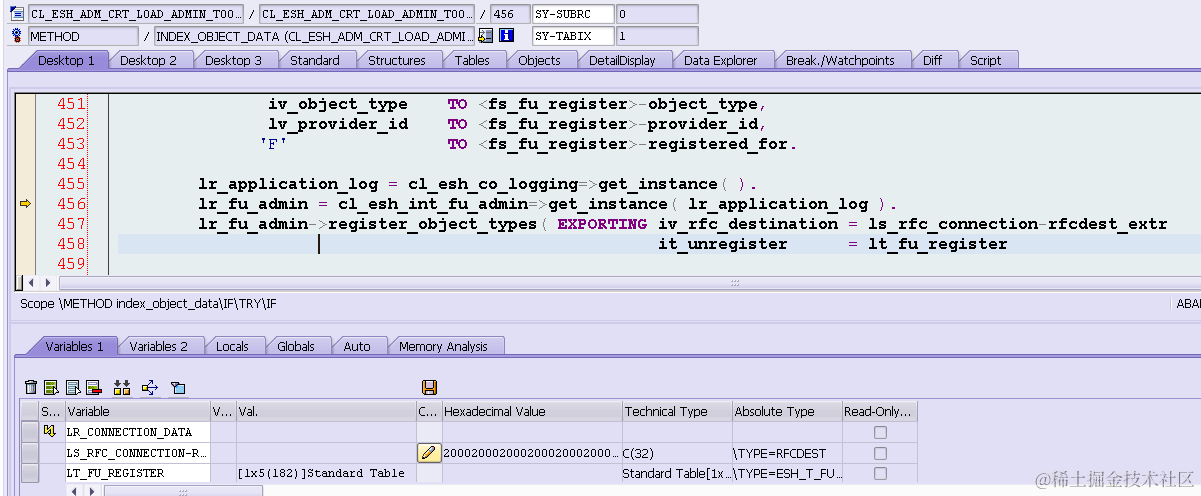Click the green list icon next to trash
Screen dimensions: 1201x496
[x=52, y=387]
